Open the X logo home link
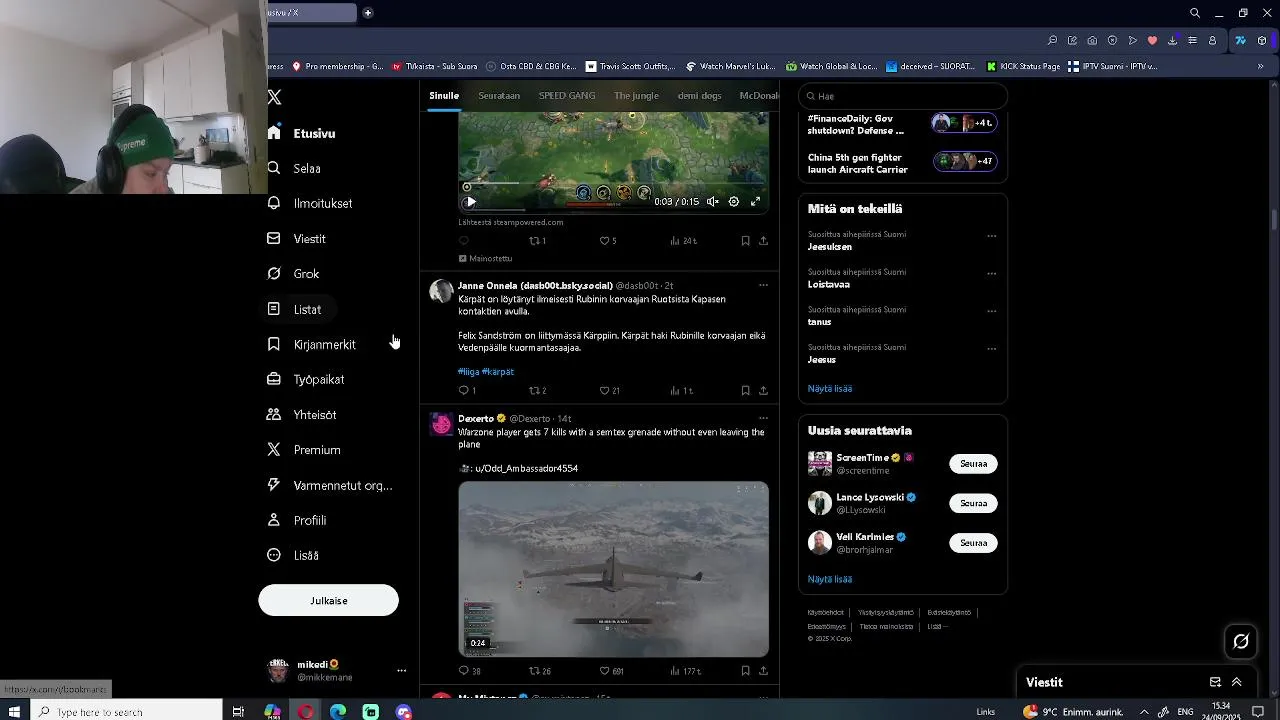 pyautogui.click(x=275, y=97)
